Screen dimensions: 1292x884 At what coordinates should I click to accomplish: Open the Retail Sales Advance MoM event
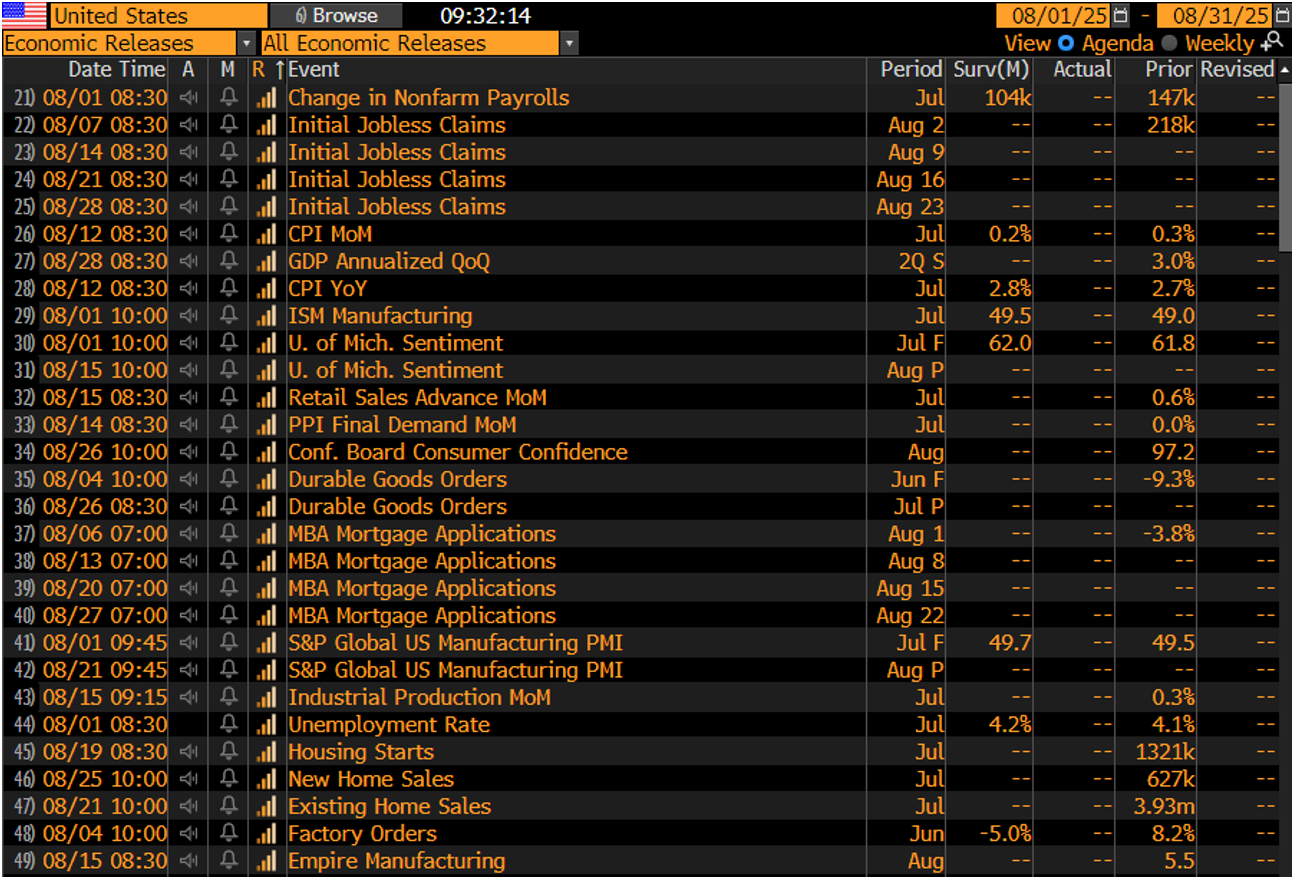click(418, 398)
